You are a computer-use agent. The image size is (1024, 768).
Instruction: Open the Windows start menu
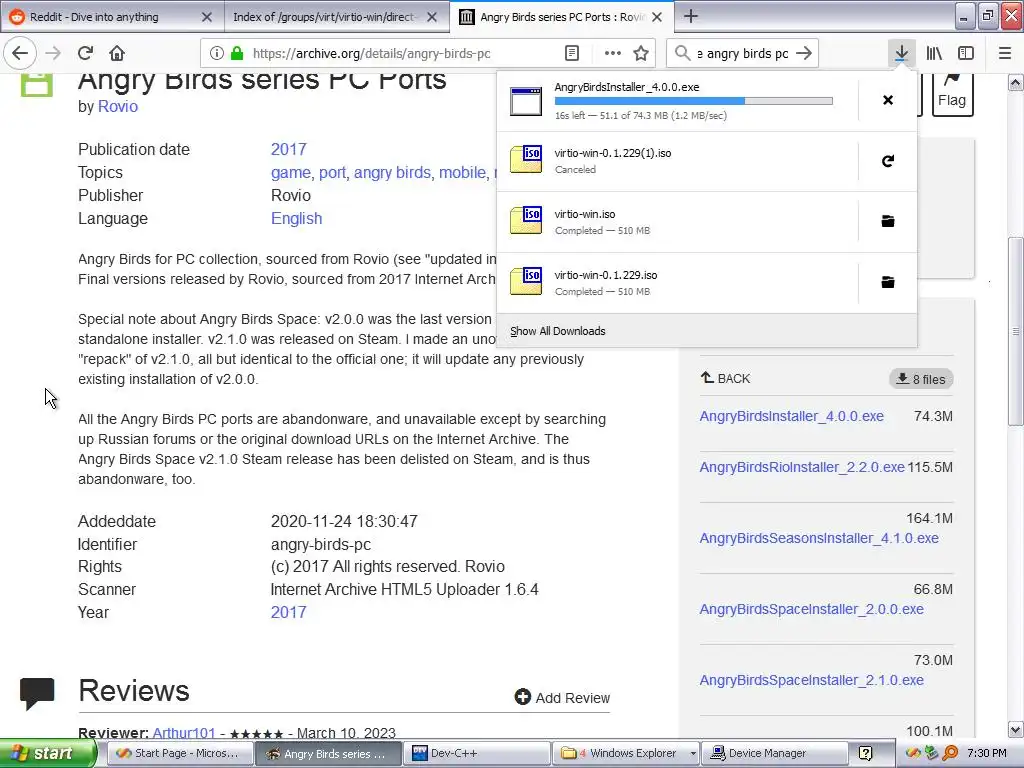pyautogui.click(x=48, y=753)
